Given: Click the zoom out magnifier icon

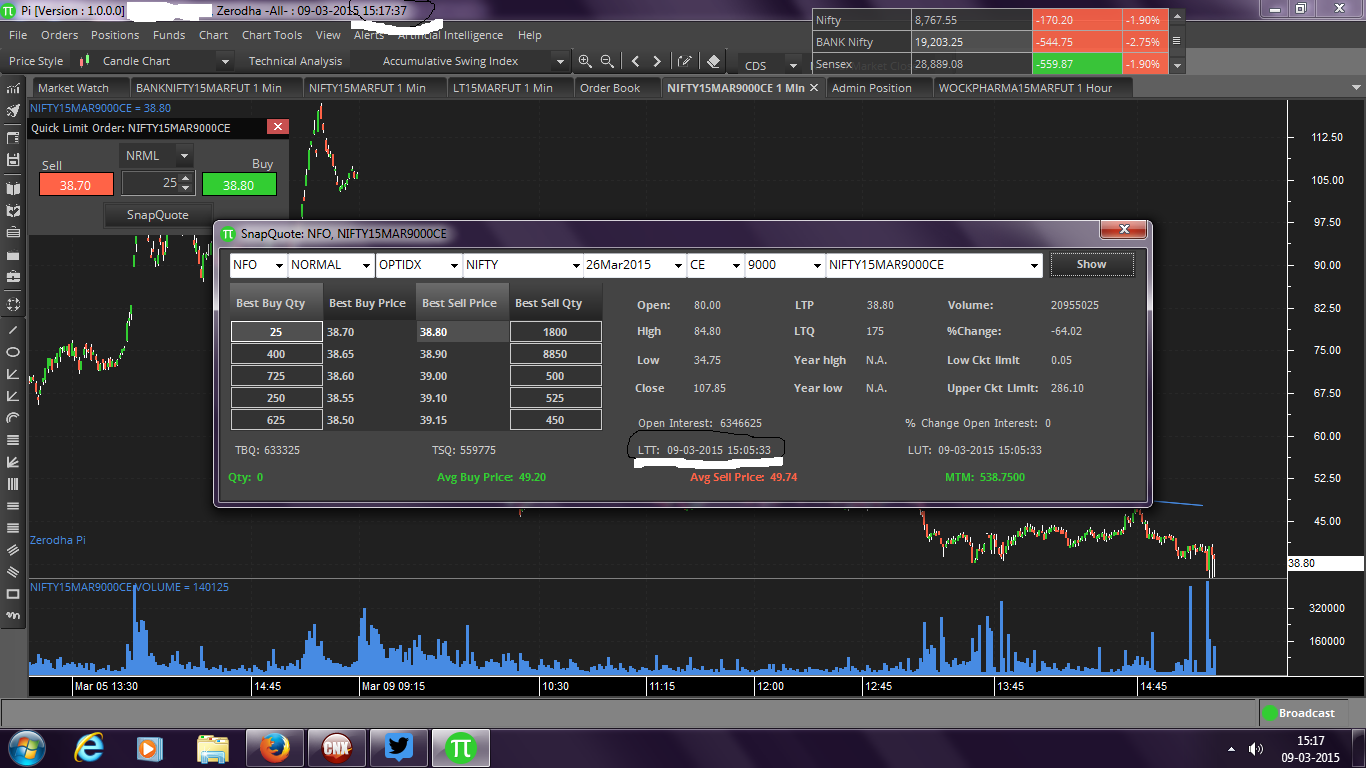Looking at the screenshot, I should tap(607, 61).
